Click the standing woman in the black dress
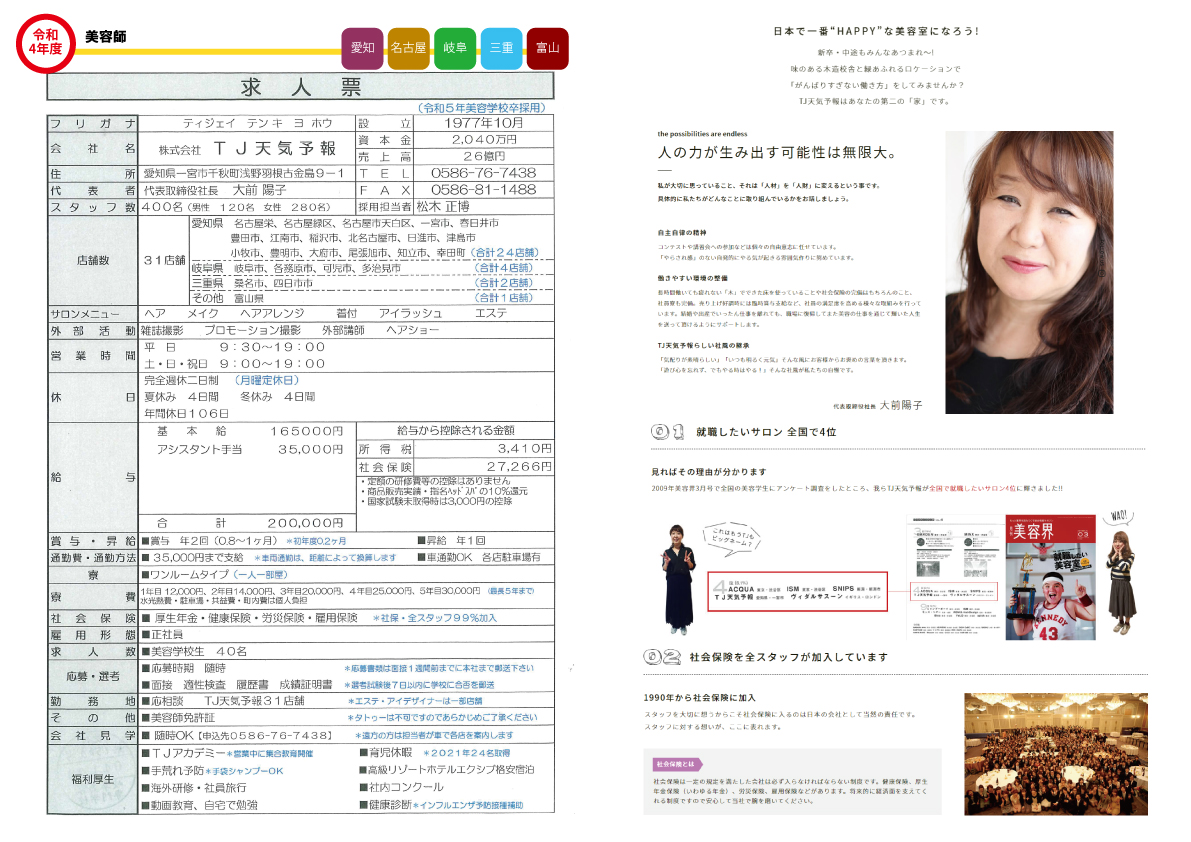This screenshot has width=1191, height=842. pyautogui.click(x=679, y=579)
